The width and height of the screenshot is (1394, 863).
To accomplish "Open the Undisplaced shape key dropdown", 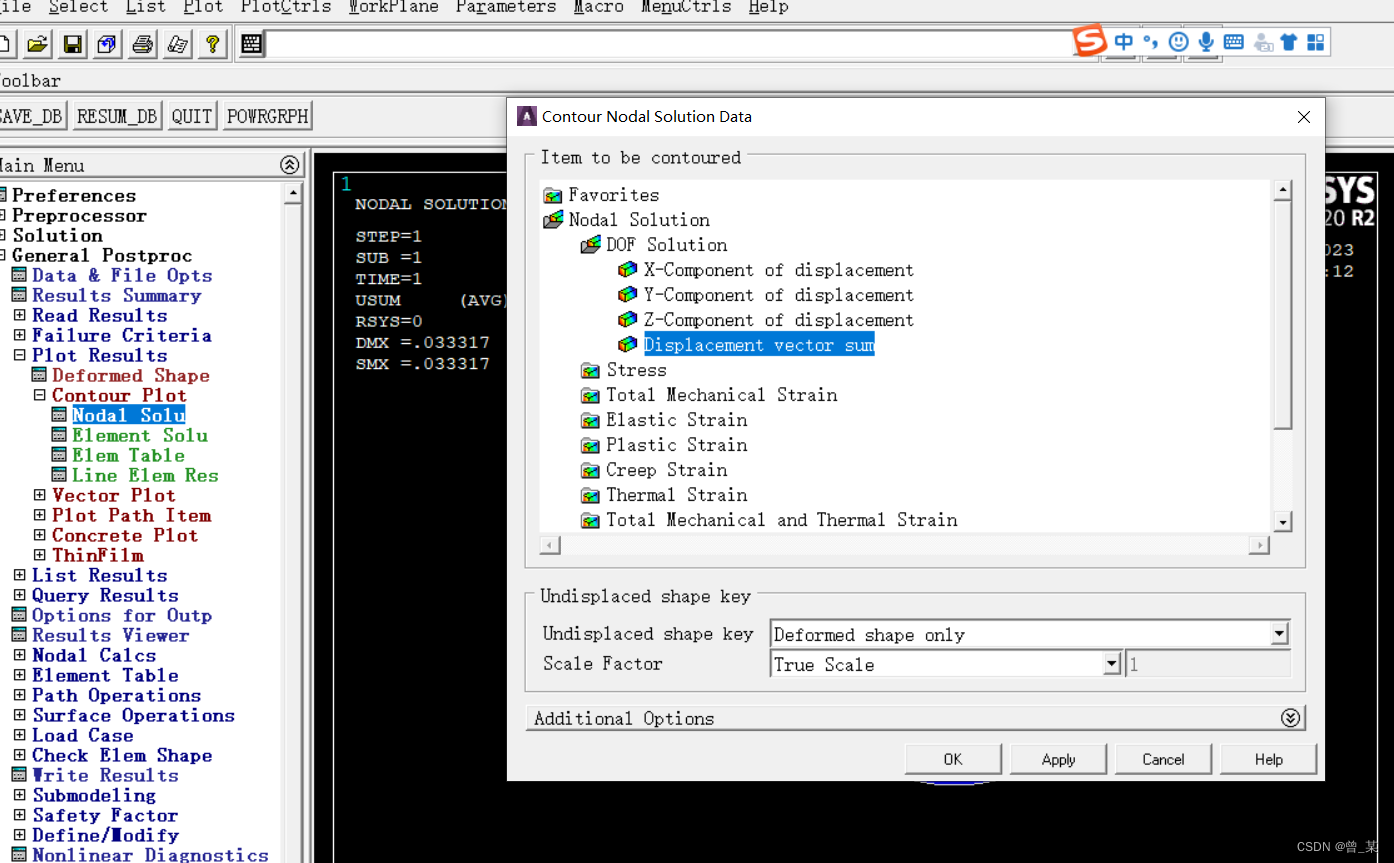I will [x=1279, y=634].
